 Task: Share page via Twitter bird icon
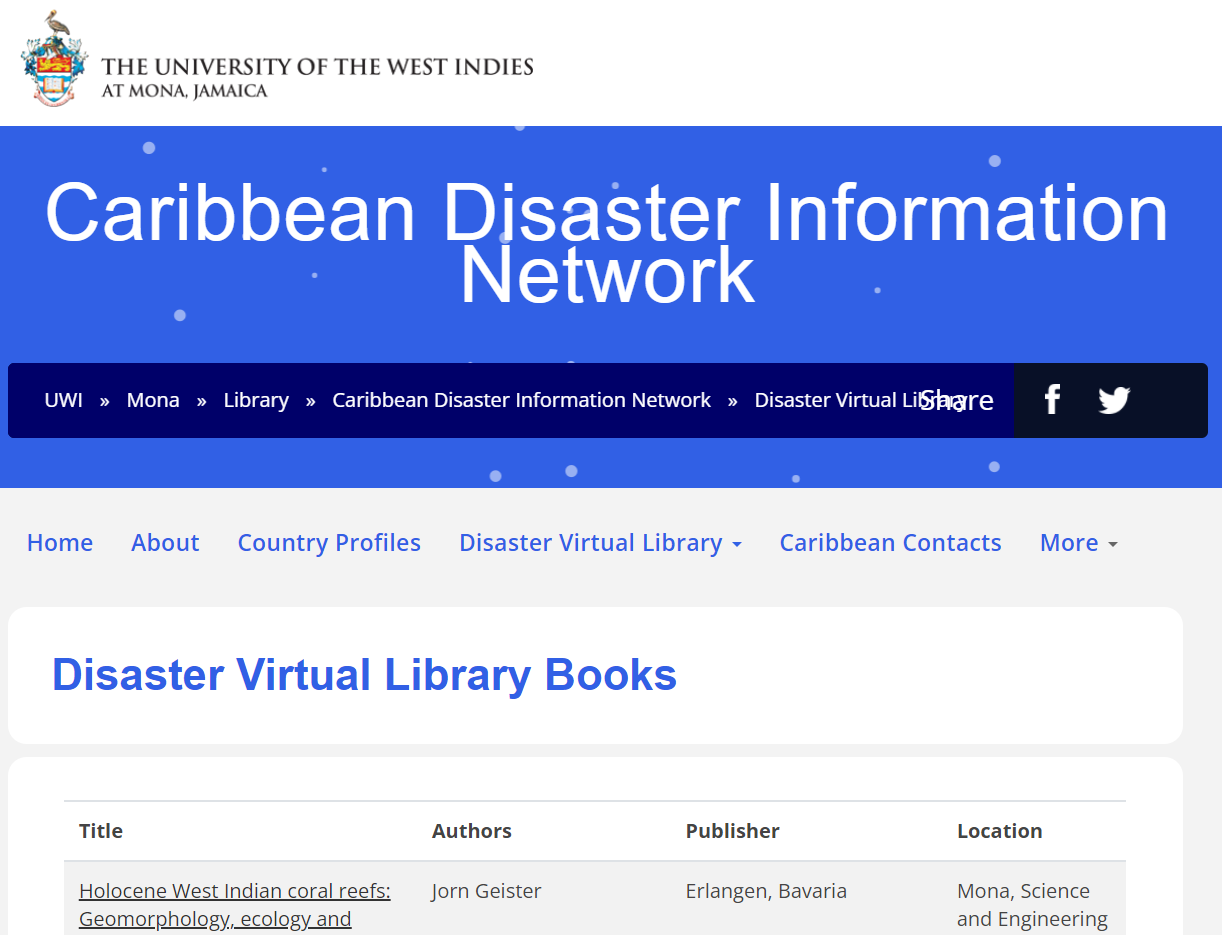click(x=1114, y=400)
